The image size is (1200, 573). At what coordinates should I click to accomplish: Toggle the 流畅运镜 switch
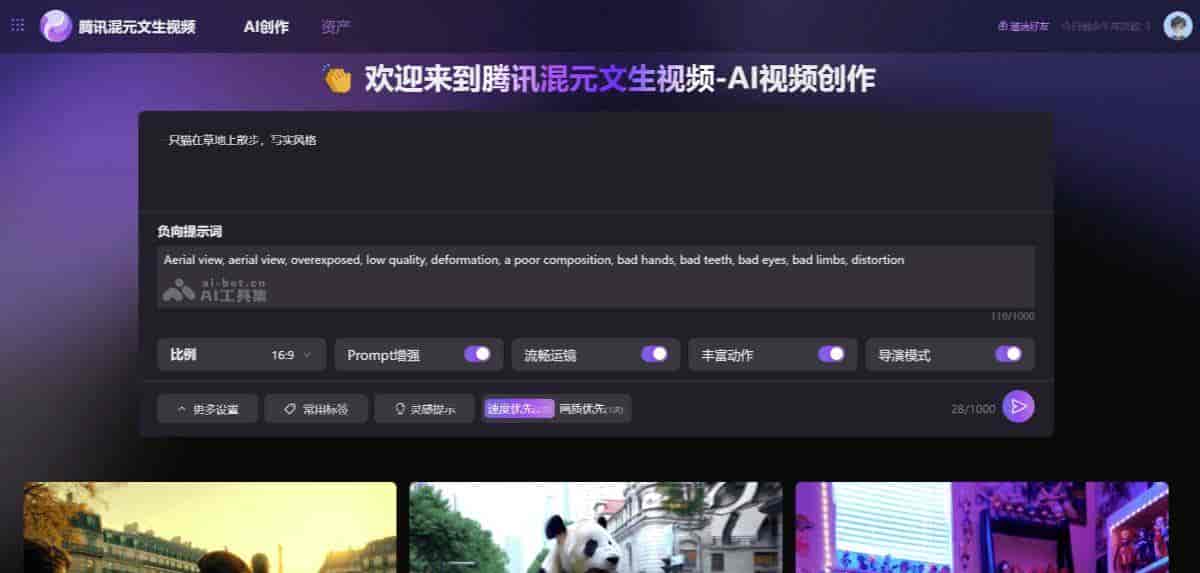click(x=654, y=354)
